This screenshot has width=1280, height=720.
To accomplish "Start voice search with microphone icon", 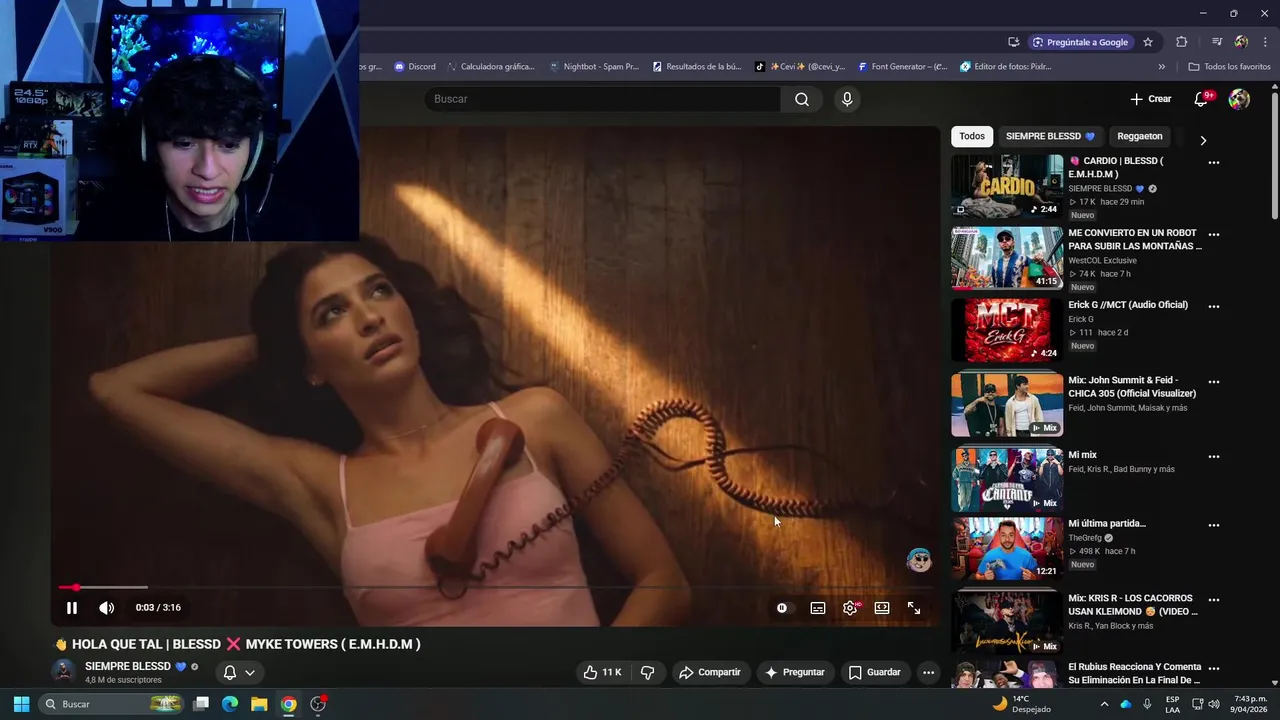I will point(847,99).
